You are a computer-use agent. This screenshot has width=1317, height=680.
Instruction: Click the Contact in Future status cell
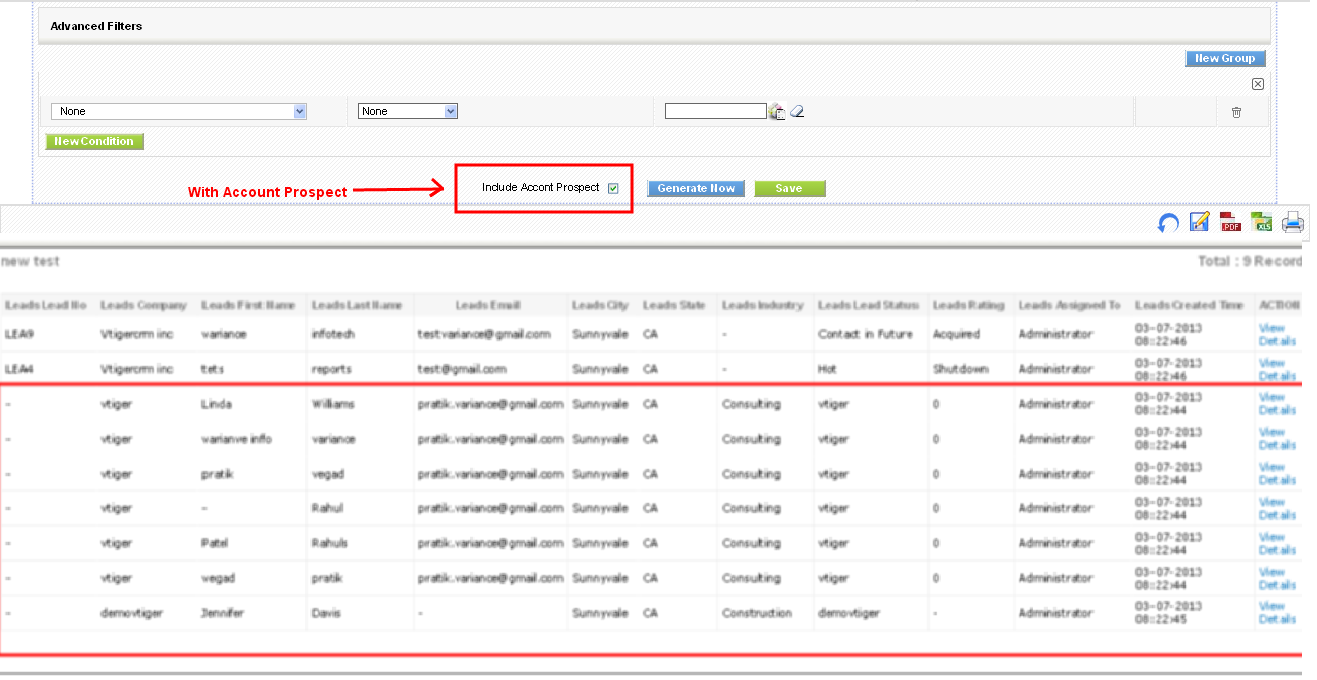point(866,334)
